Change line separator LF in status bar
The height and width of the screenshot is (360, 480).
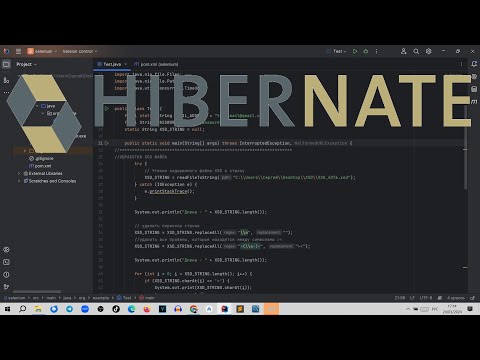click(412, 298)
